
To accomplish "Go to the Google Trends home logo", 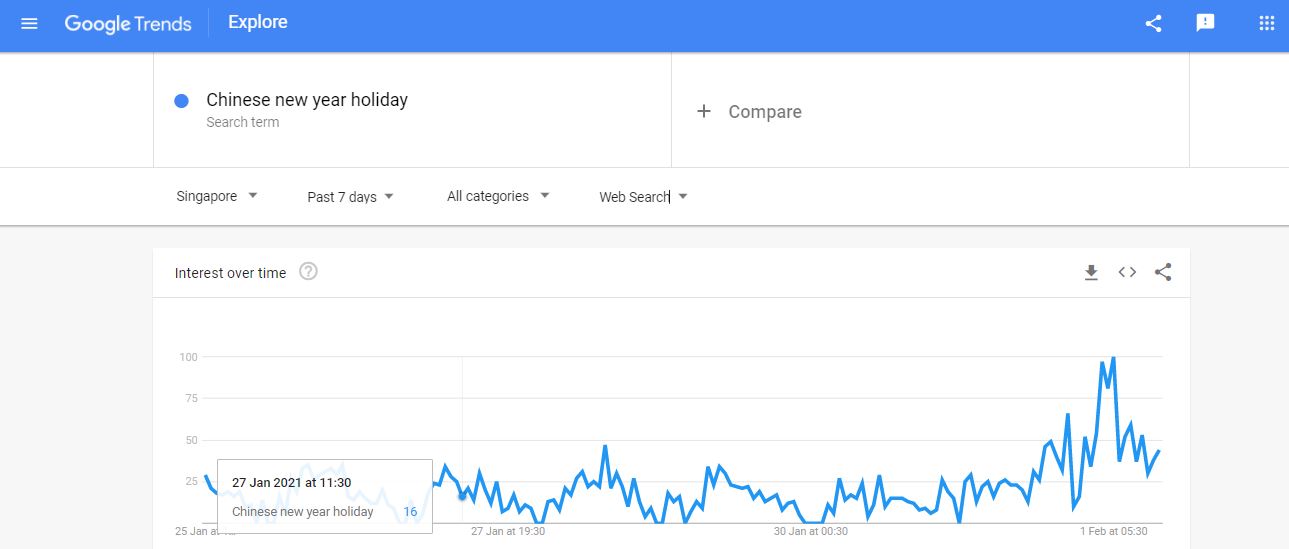I will pos(128,23).
